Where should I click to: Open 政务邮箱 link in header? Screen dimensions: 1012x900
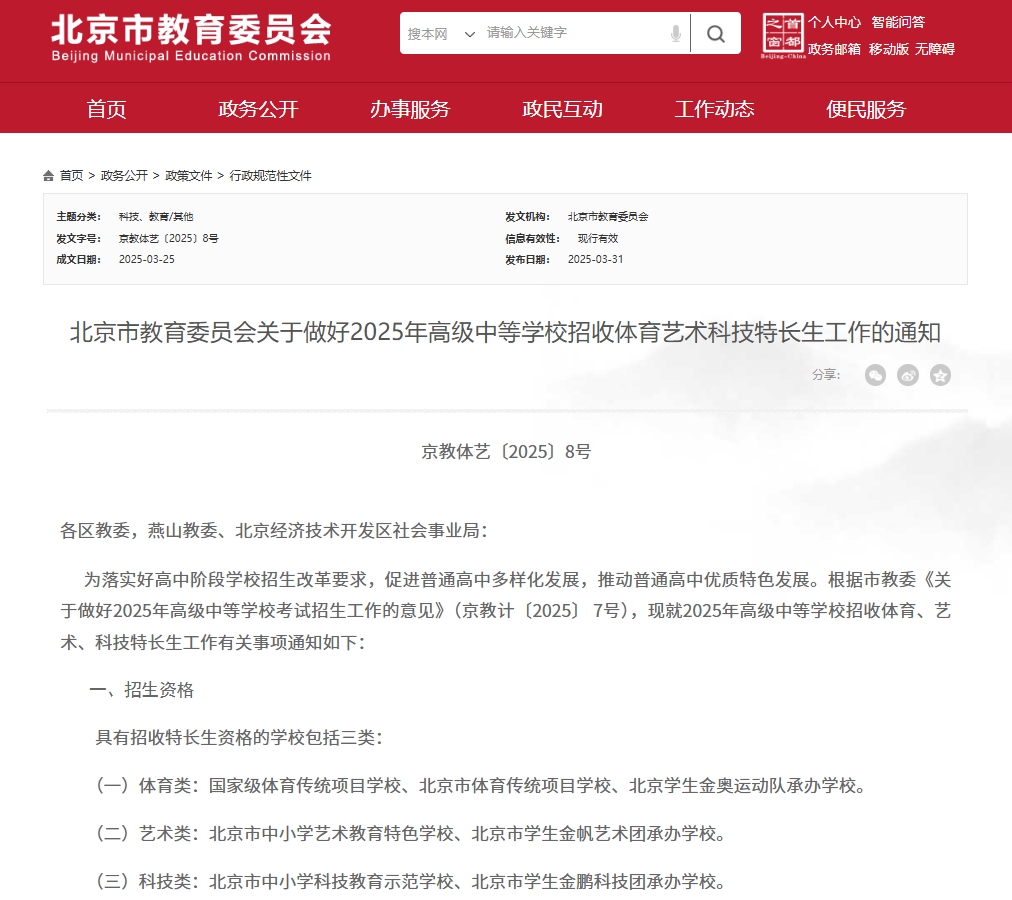click(835, 49)
